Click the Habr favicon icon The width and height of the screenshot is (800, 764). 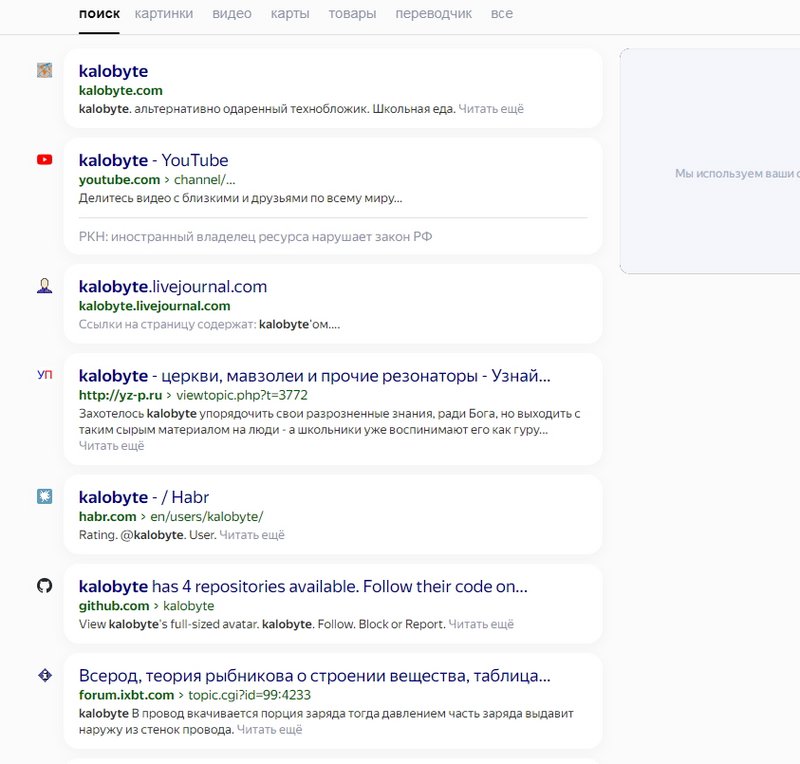[x=44, y=496]
